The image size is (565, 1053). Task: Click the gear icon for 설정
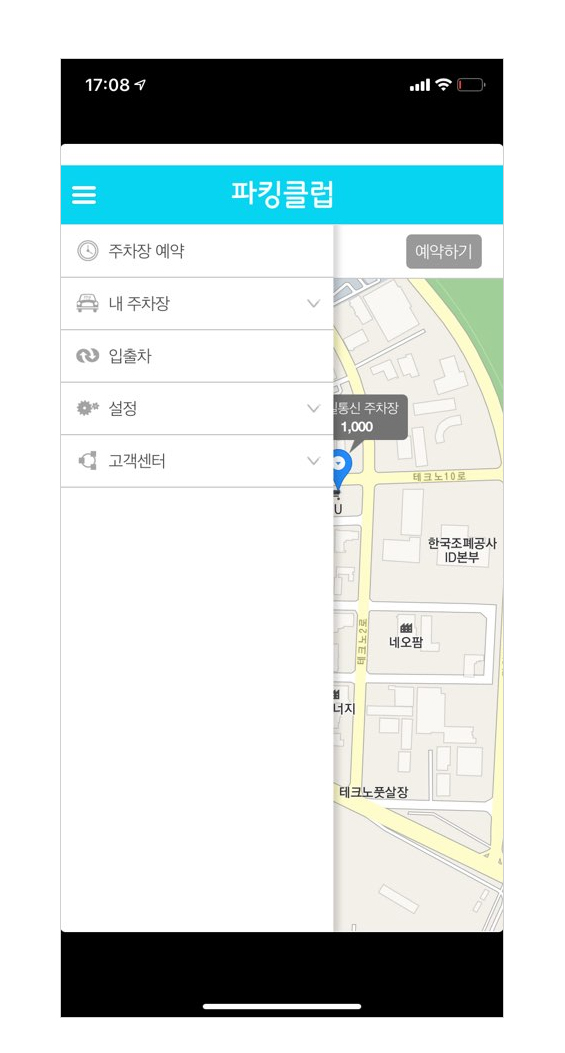tap(87, 408)
